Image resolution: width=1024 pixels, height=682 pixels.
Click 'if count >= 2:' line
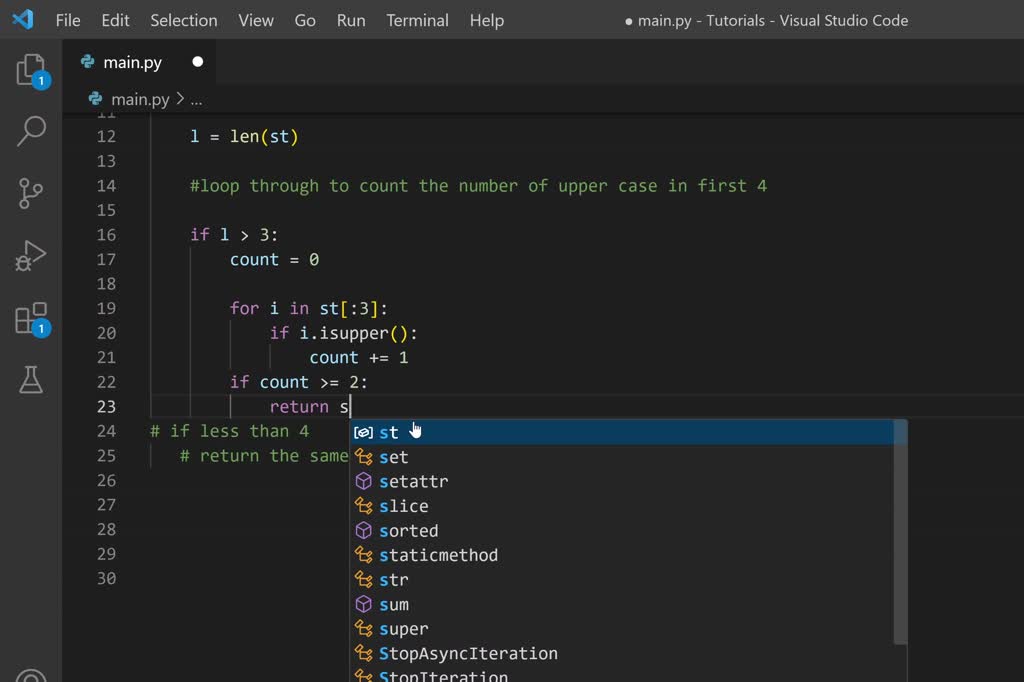point(298,382)
